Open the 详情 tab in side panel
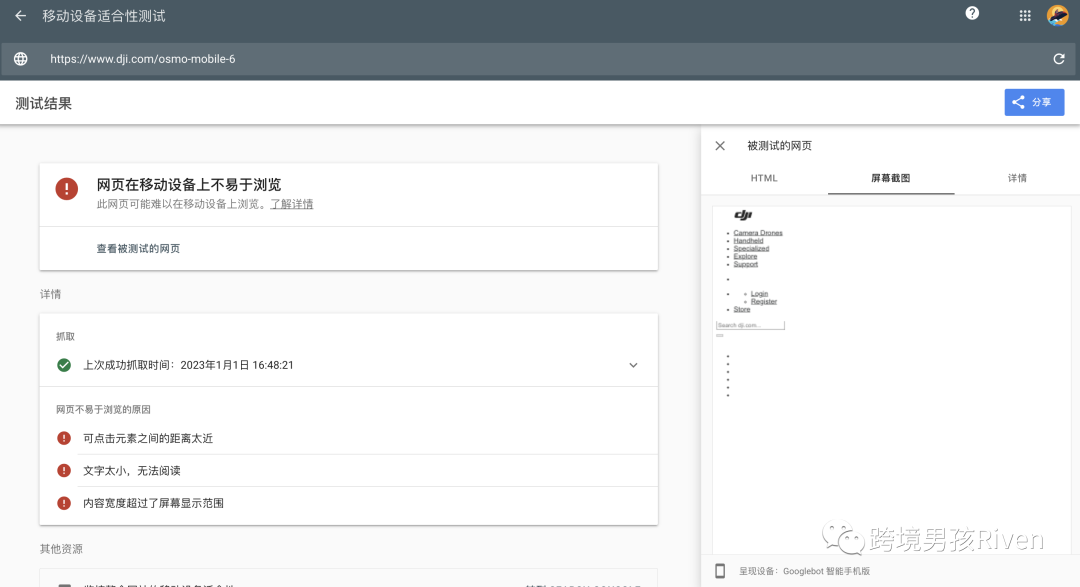 (x=1017, y=178)
